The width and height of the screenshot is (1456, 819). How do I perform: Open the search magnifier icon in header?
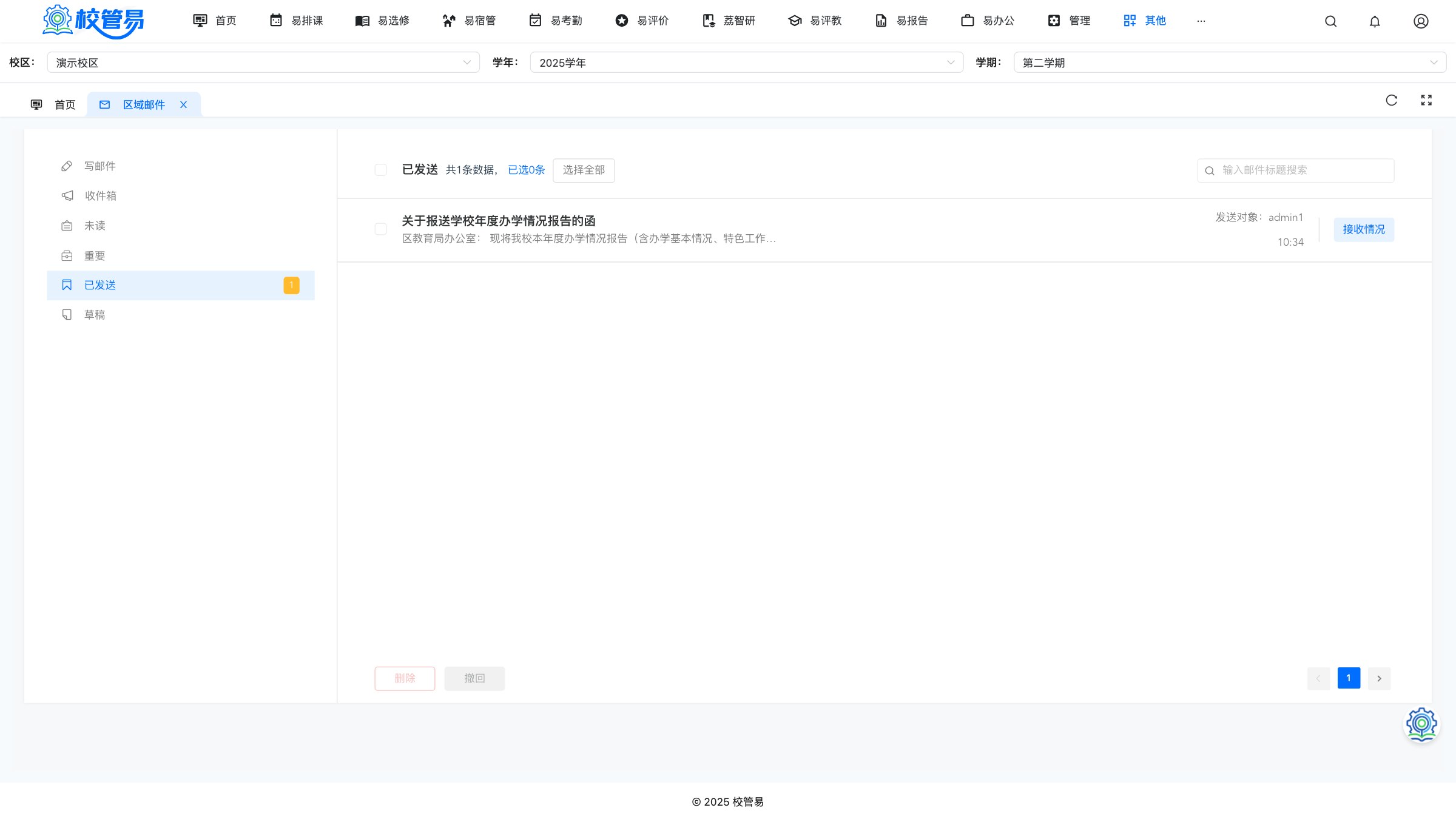click(1330, 21)
